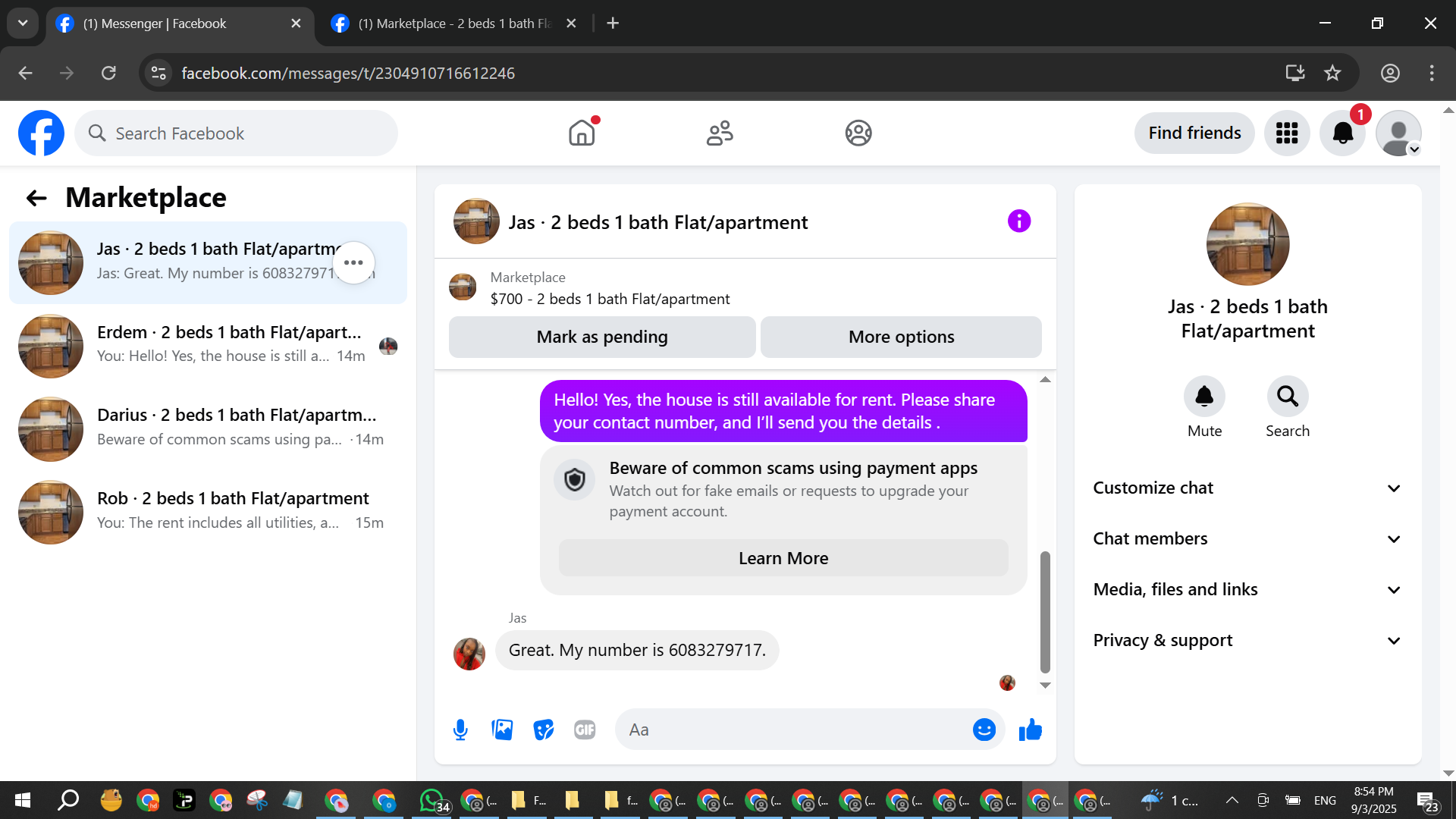
Task: Open the Erdem conversation in the list
Action: click(208, 346)
